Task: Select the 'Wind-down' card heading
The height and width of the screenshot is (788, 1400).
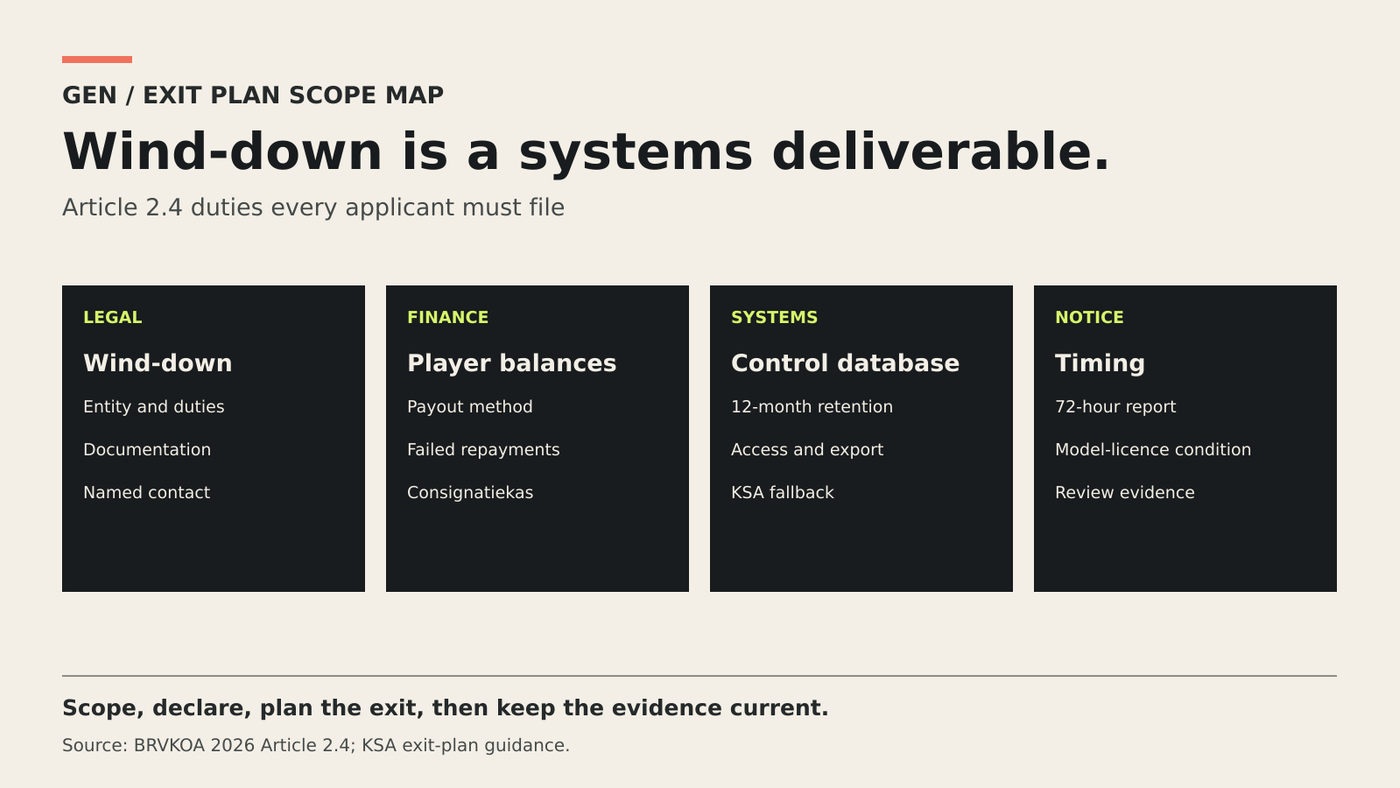Action: (157, 363)
